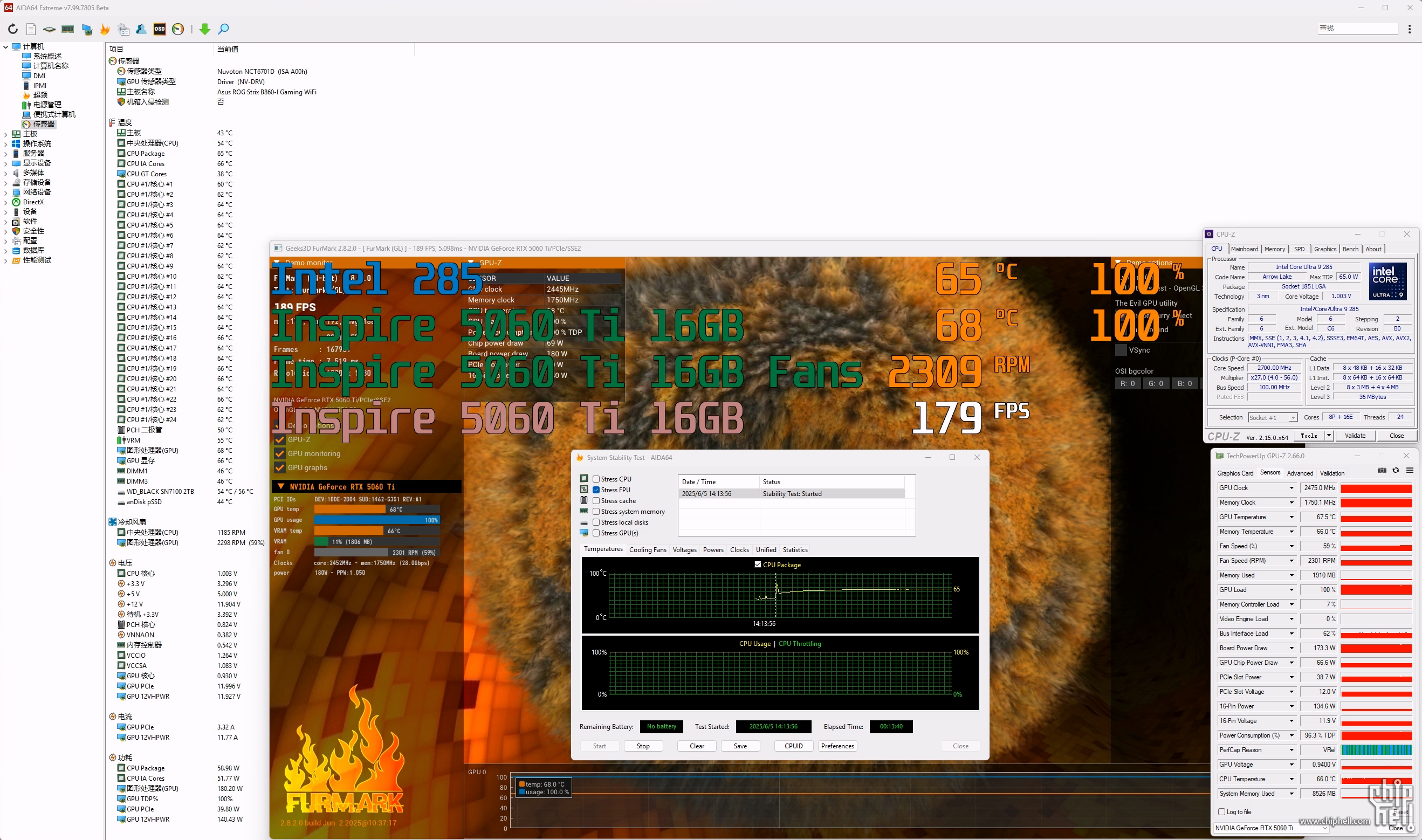The image size is (1422, 840).
Task: Select 便携式计算机 tree item
Action: pos(54,114)
